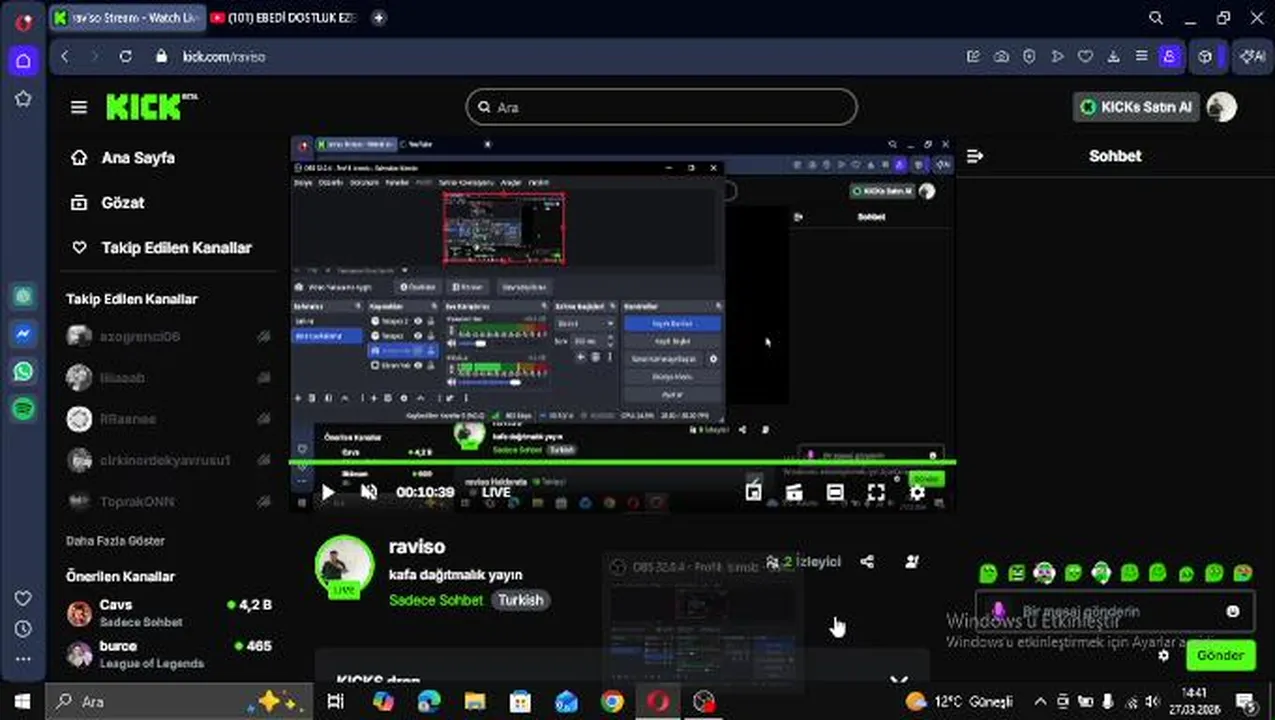Share the raviso stream
Image resolution: width=1275 pixels, height=720 pixels.
point(867,562)
